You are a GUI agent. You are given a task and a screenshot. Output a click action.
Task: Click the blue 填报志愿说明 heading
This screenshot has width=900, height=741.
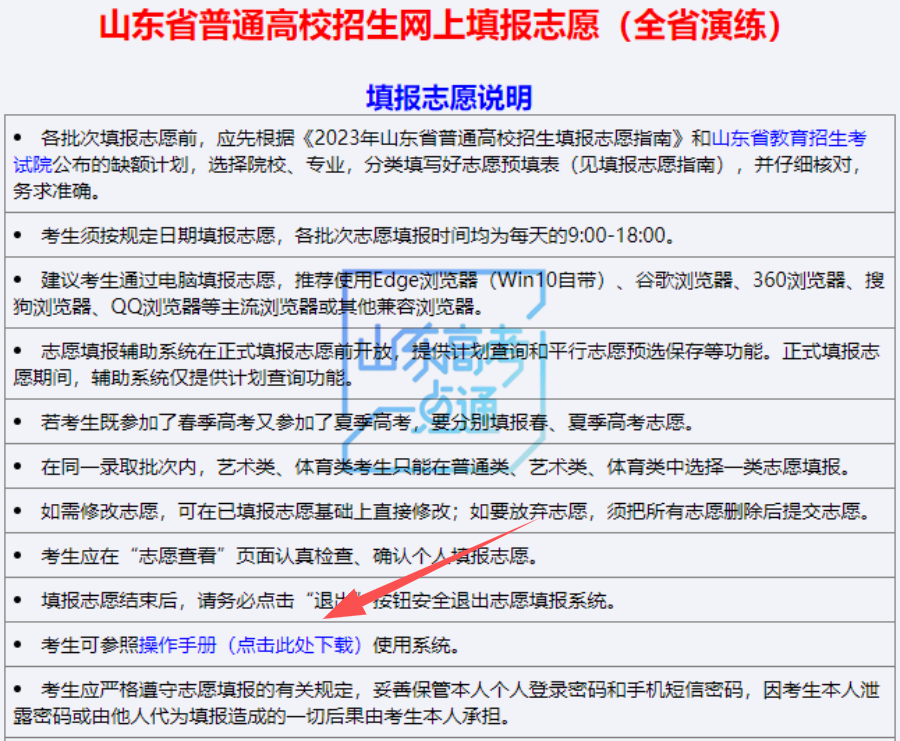(x=449, y=97)
